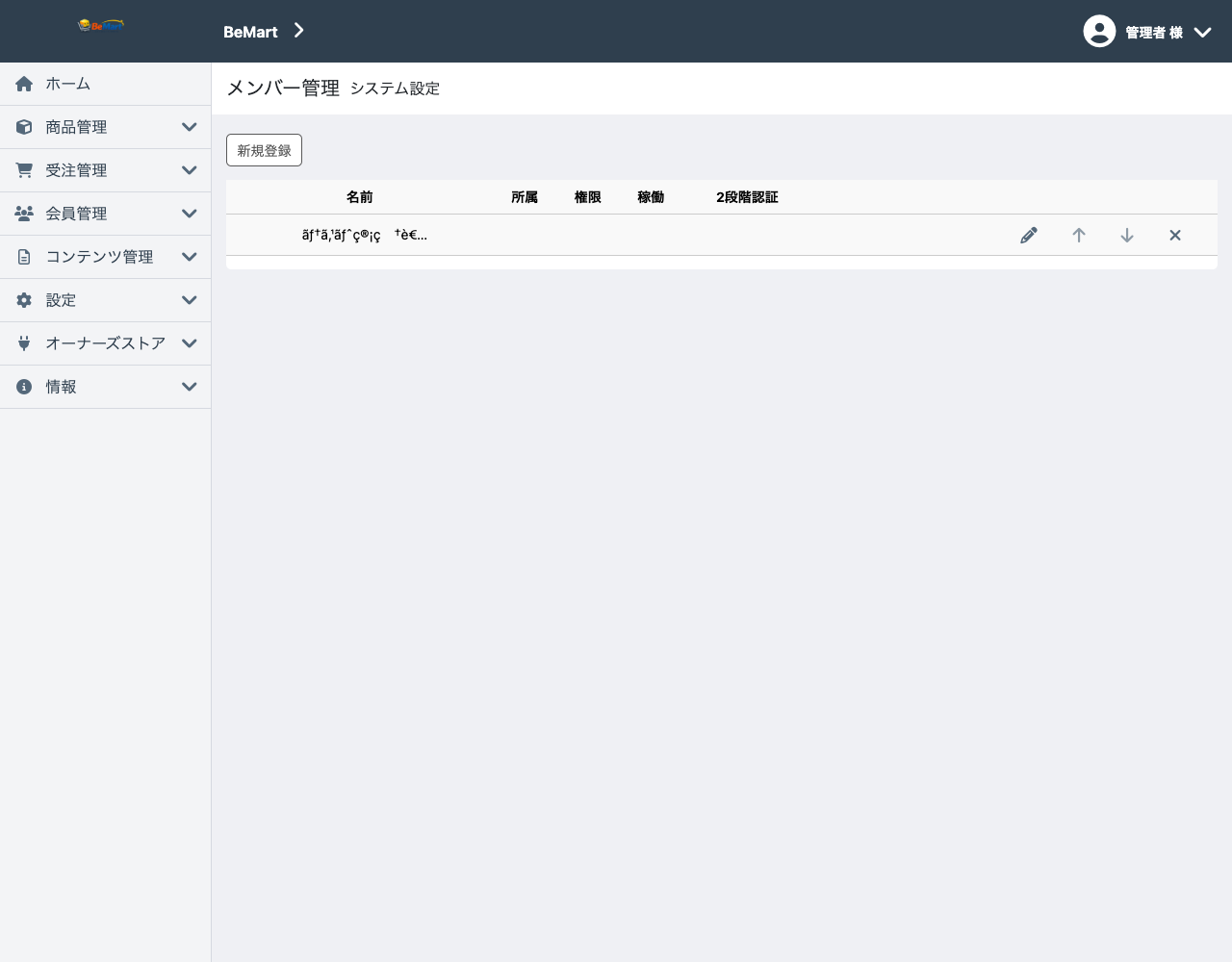Click the 2段階認証 column header
Screen dimensions: 1232x962
click(747, 197)
